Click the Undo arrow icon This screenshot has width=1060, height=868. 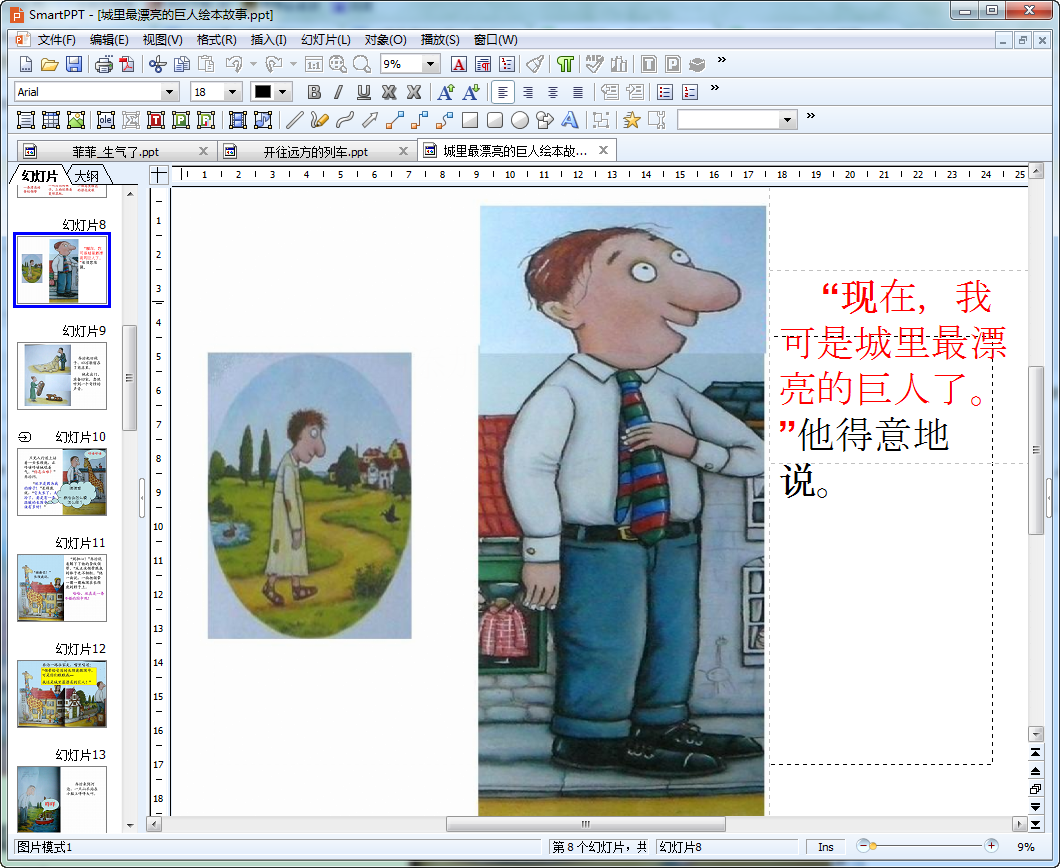[x=234, y=64]
